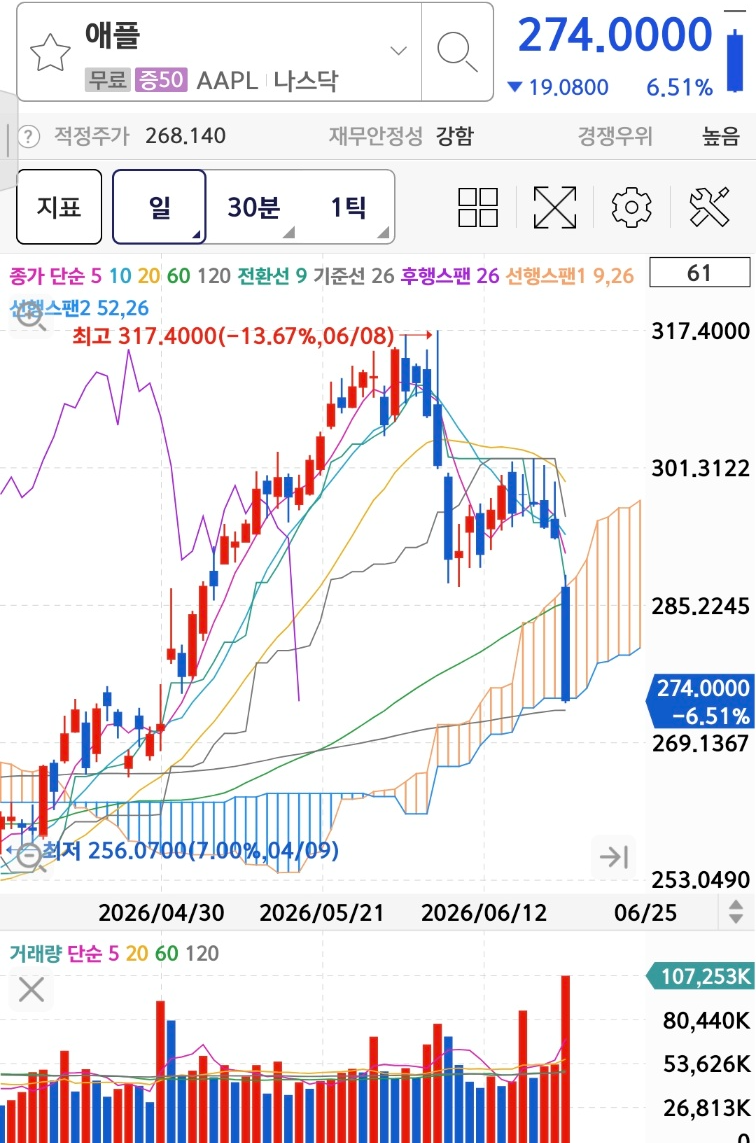
Task: Tap the 경쟁우위 높음 label
Action: [659, 136]
